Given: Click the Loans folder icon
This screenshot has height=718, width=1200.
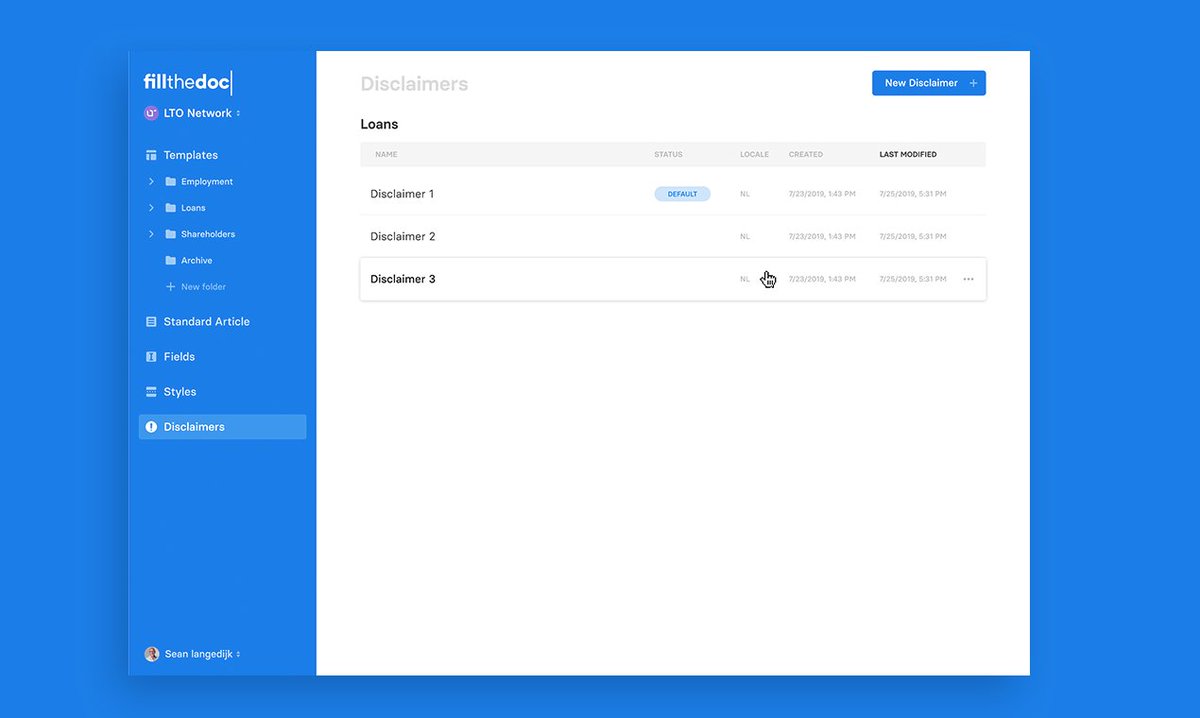Looking at the screenshot, I should pyautogui.click(x=170, y=208).
